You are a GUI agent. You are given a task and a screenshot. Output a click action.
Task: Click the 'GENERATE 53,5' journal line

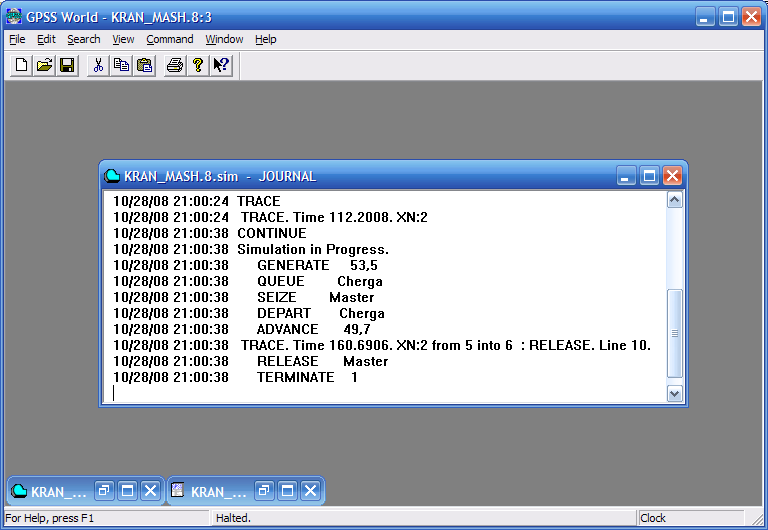[245, 265]
